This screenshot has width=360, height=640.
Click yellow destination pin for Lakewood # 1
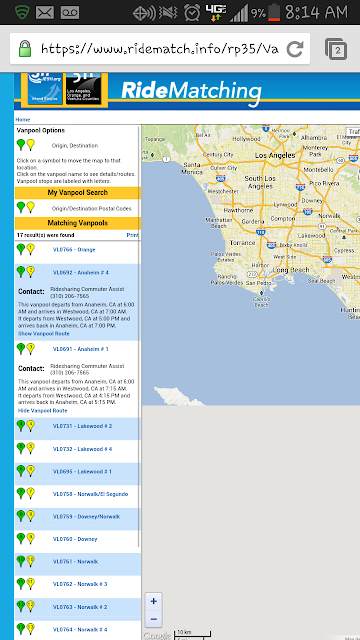[x=31, y=471]
